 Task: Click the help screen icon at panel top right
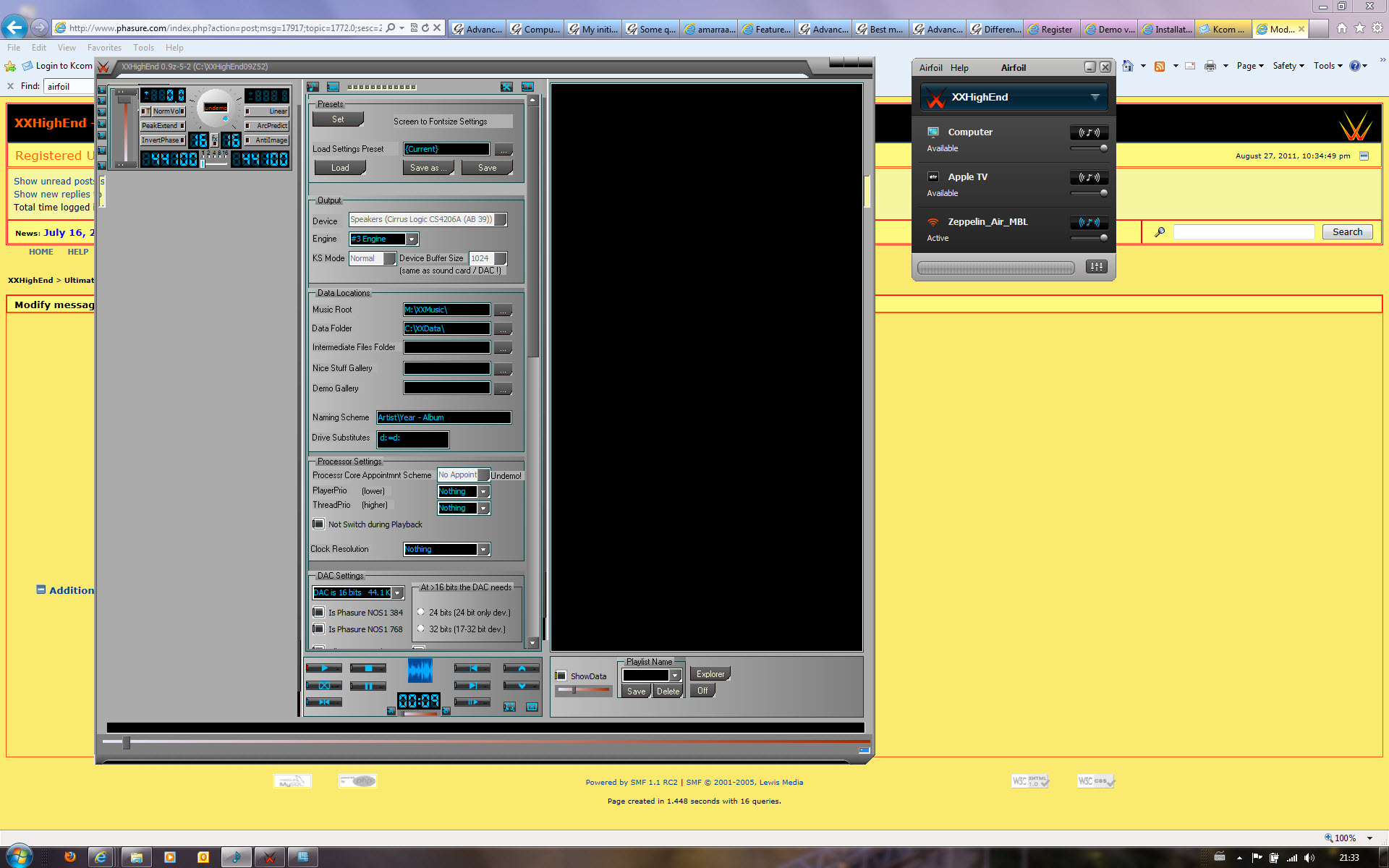pyautogui.click(x=527, y=87)
